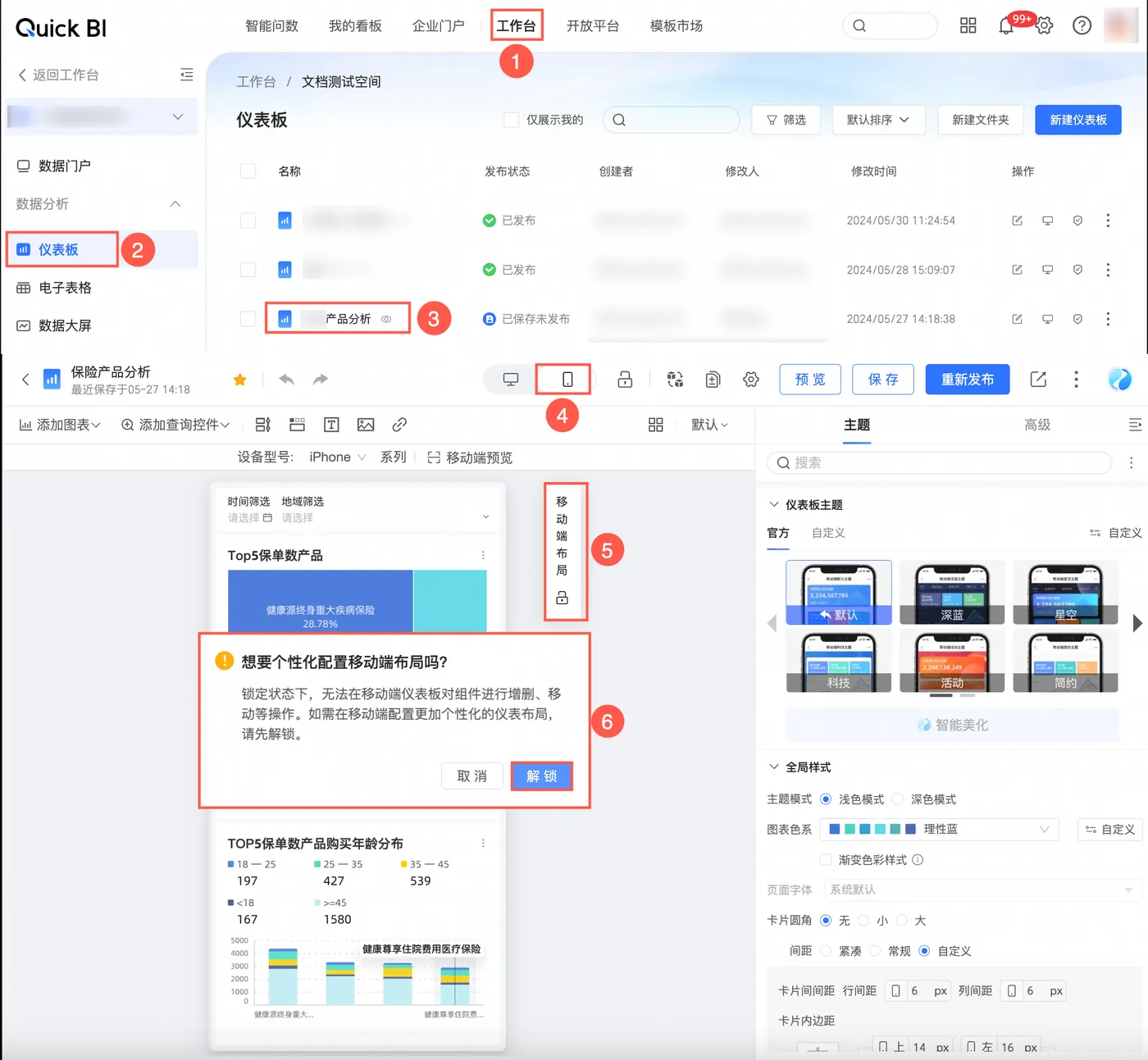Redo the last edit
This screenshot has width=1148, height=1060.
pyautogui.click(x=321, y=380)
